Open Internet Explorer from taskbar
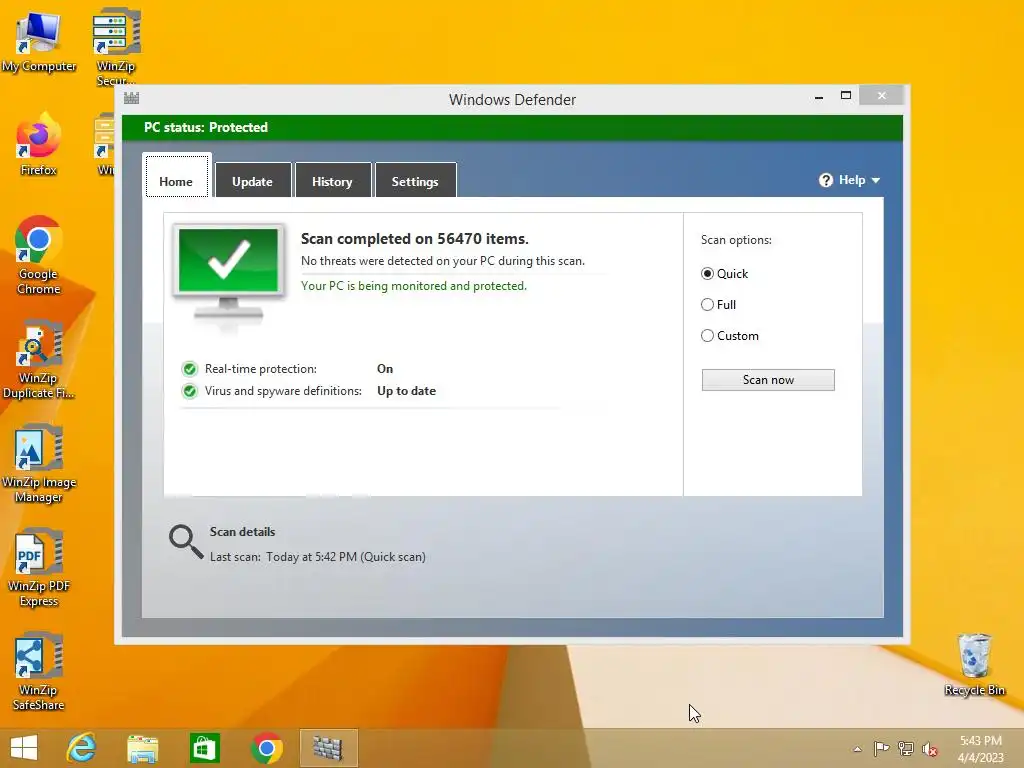 pos(82,748)
